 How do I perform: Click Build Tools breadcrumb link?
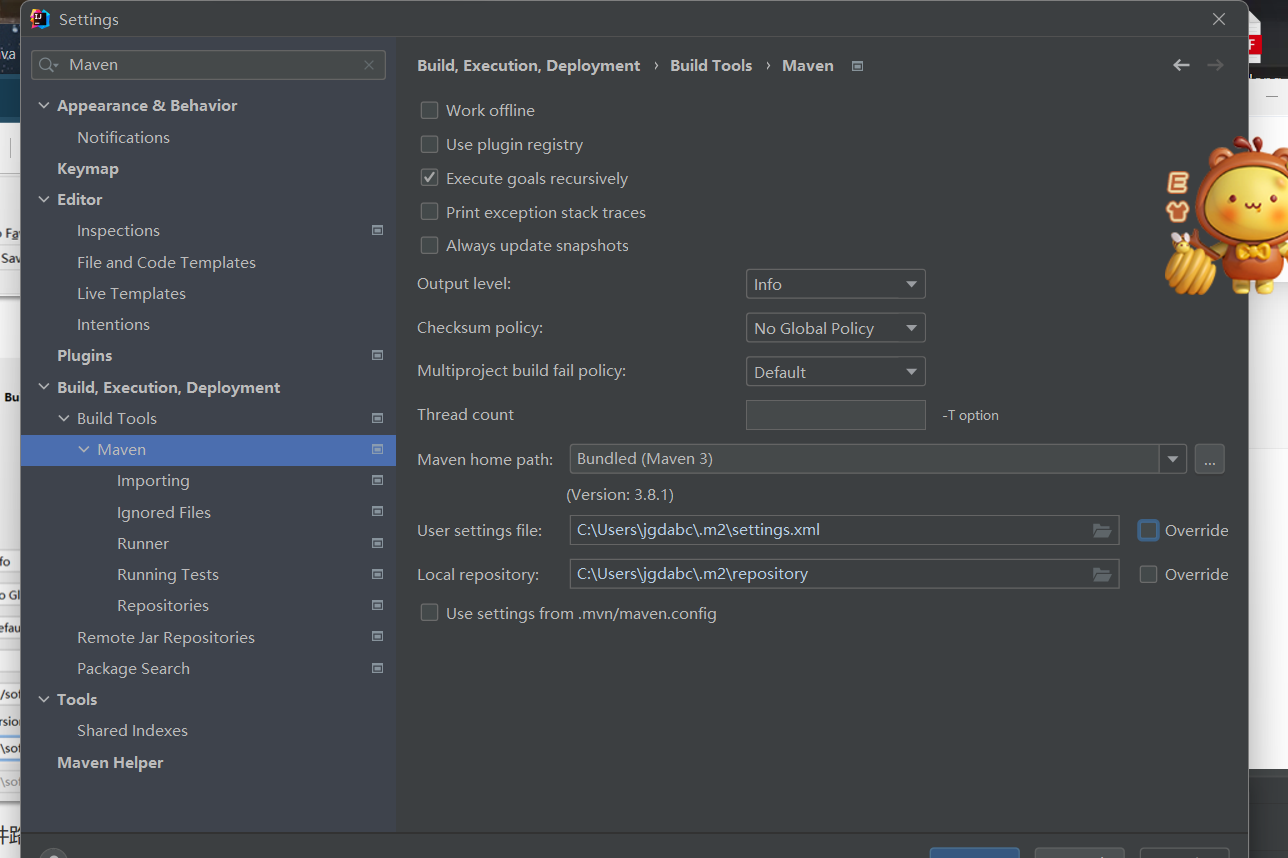(711, 65)
